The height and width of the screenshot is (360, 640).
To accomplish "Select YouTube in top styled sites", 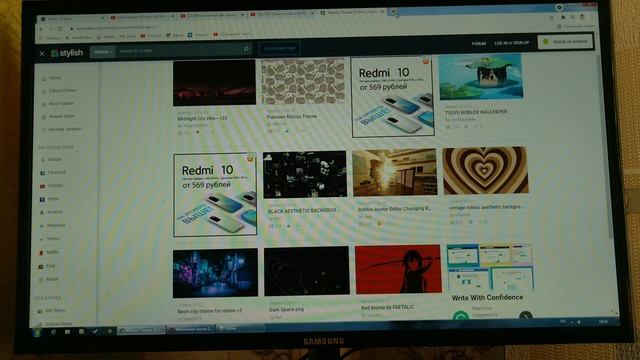I will (52, 186).
